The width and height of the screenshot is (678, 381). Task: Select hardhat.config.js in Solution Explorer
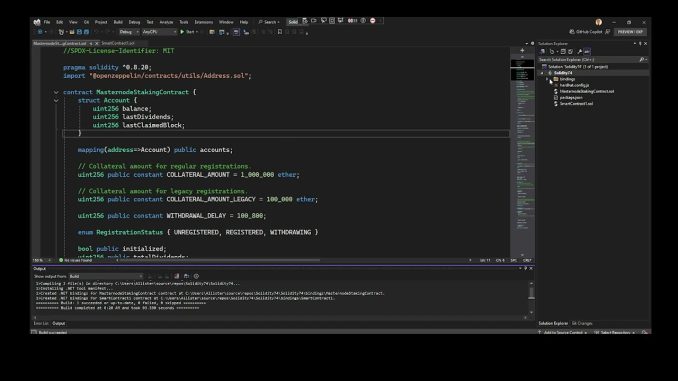[574, 85]
